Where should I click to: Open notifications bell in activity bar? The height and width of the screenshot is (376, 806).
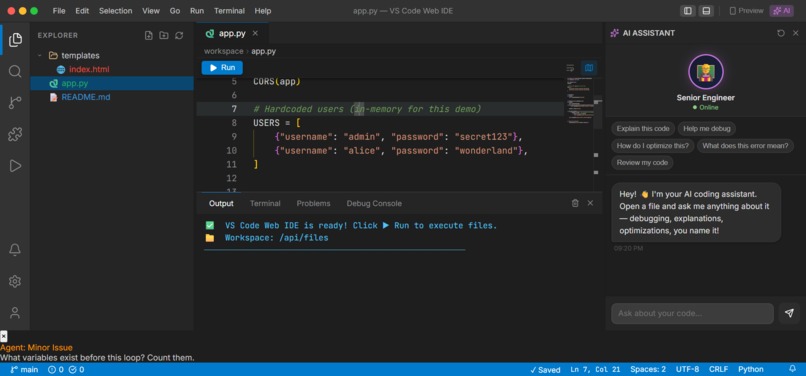15,250
